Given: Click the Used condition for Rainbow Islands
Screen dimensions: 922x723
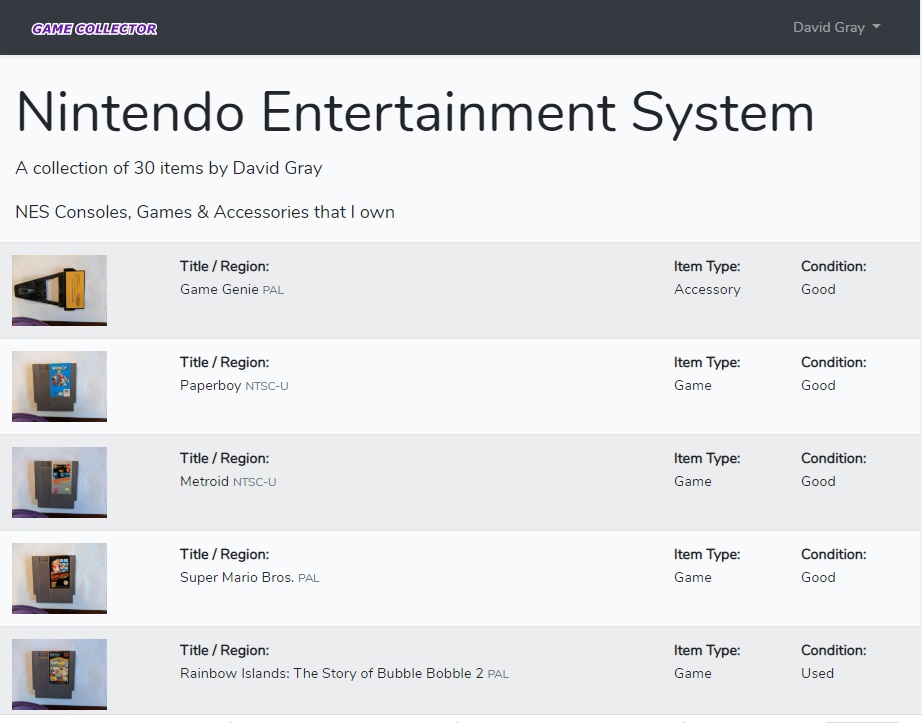Looking at the screenshot, I should click(817, 673).
